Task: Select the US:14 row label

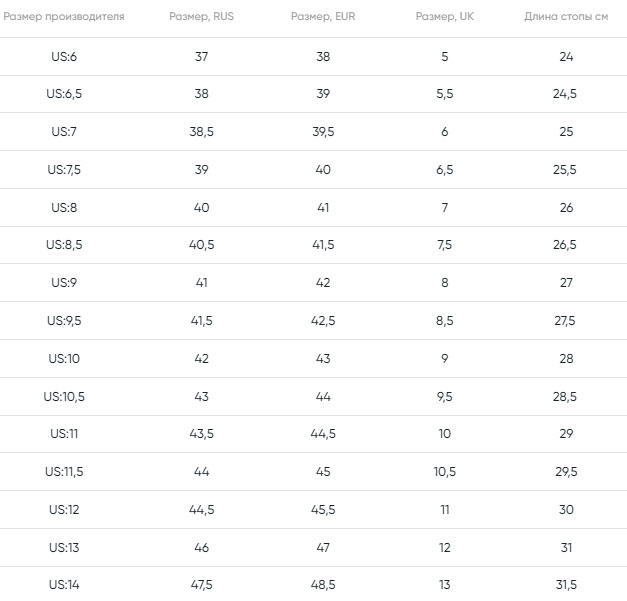Action: tap(64, 585)
